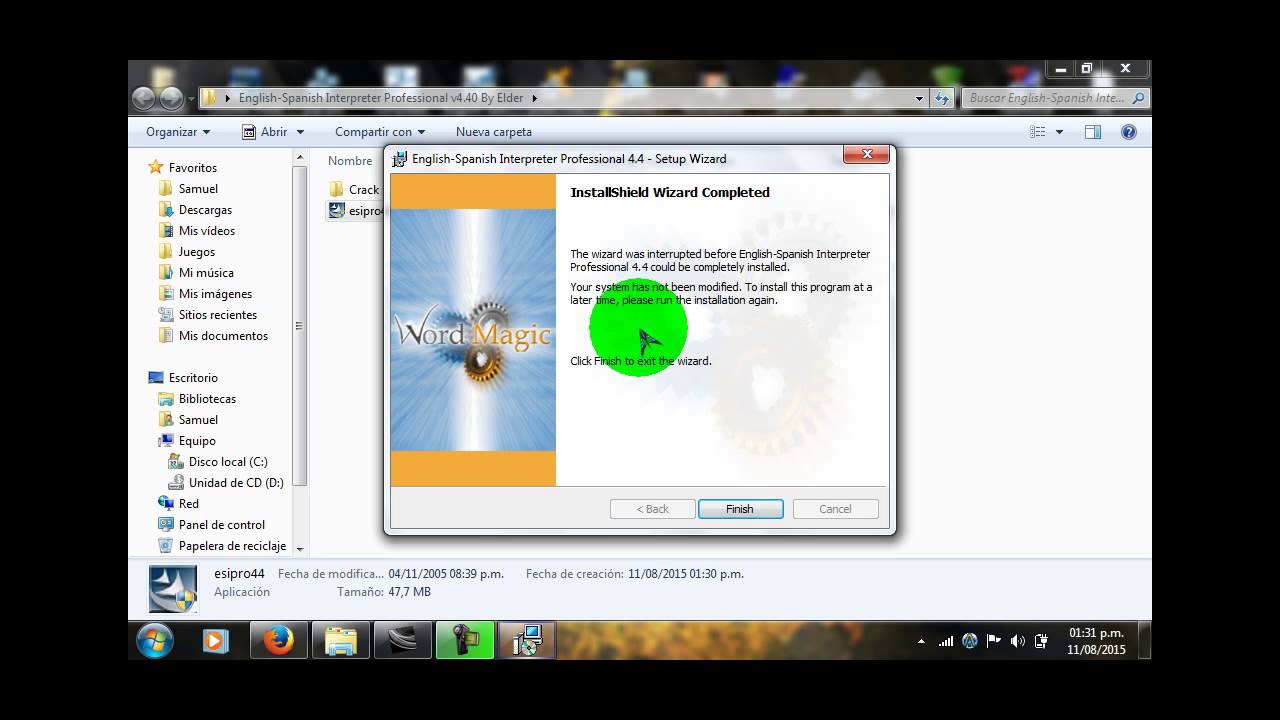Viewport: 1280px width, 720px height.
Task: Close the Setup Wizard with the red X
Action: click(867, 155)
